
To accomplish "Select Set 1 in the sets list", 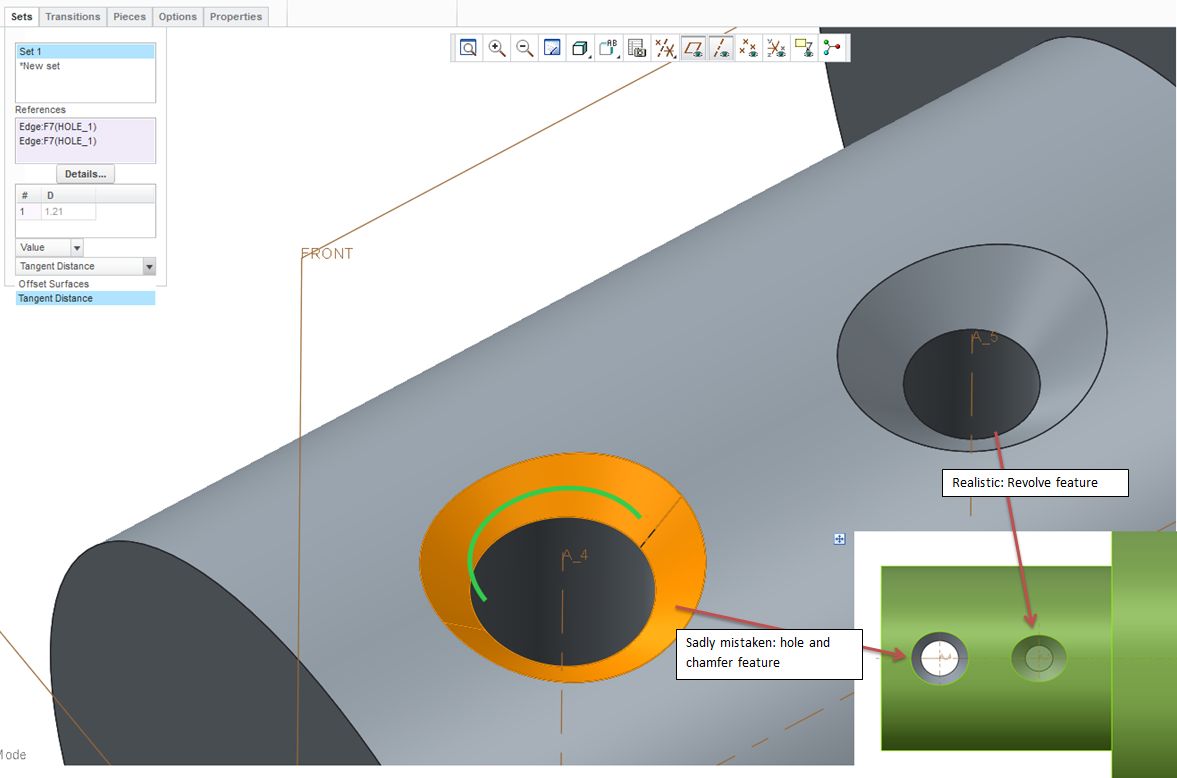I will point(85,51).
